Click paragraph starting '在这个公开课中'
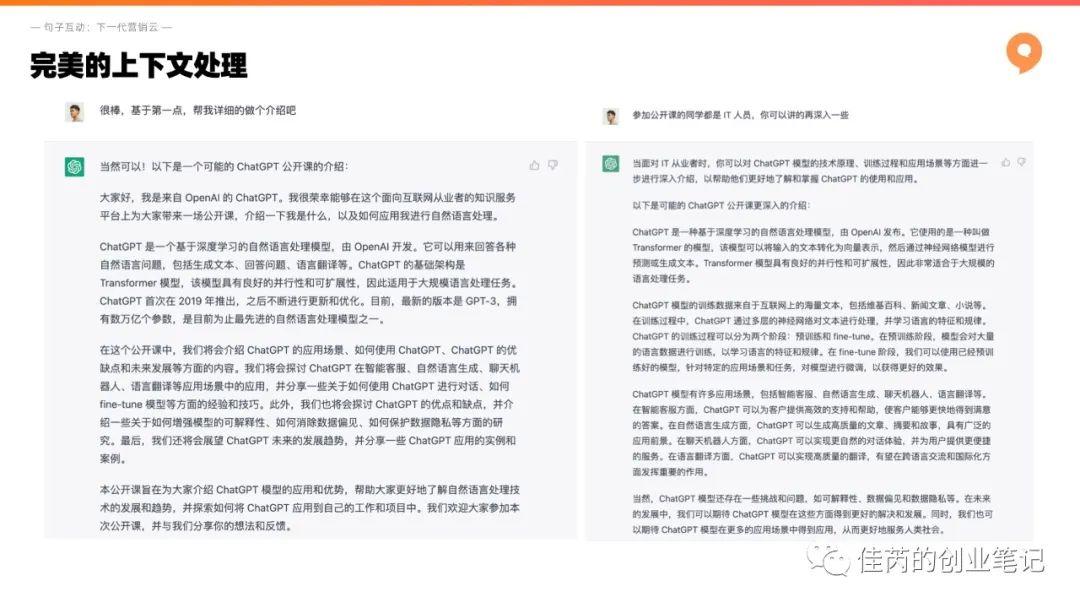The image size is (1080, 608). pos(309,404)
